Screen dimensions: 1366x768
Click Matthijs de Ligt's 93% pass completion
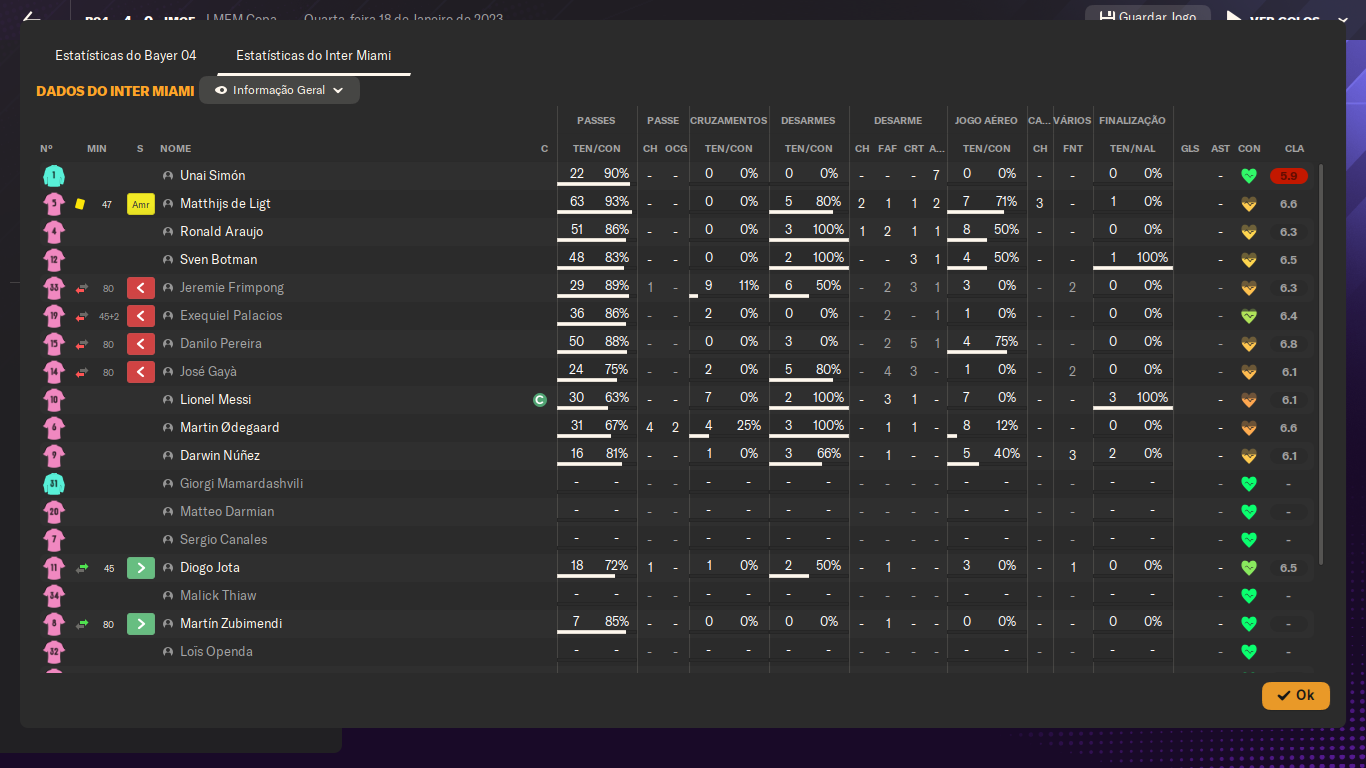pos(617,202)
